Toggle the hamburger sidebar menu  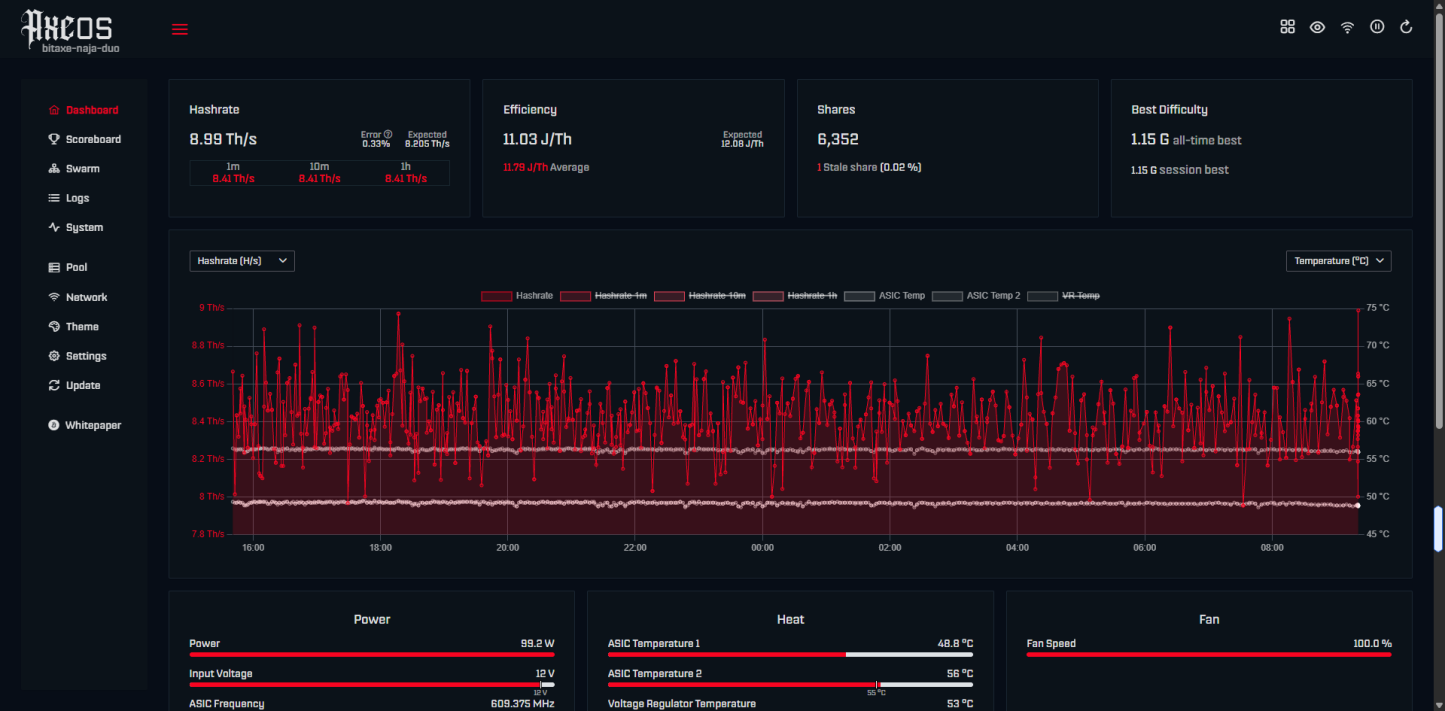pyautogui.click(x=180, y=29)
